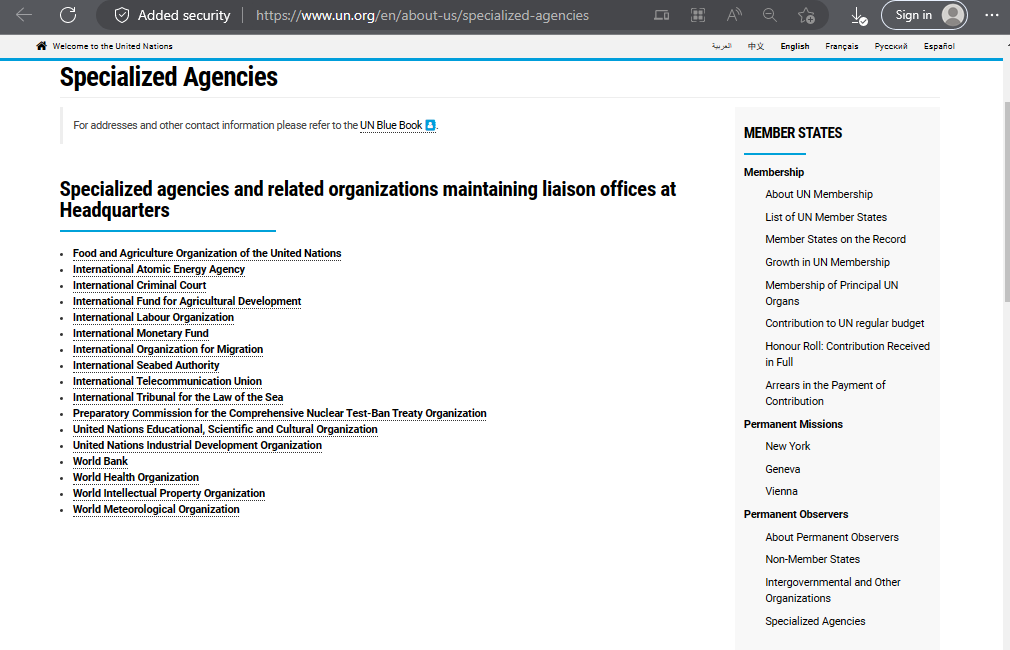The height and width of the screenshot is (650, 1010).
Task: Click the Membership sidebar heading
Action: coord(774,173)
